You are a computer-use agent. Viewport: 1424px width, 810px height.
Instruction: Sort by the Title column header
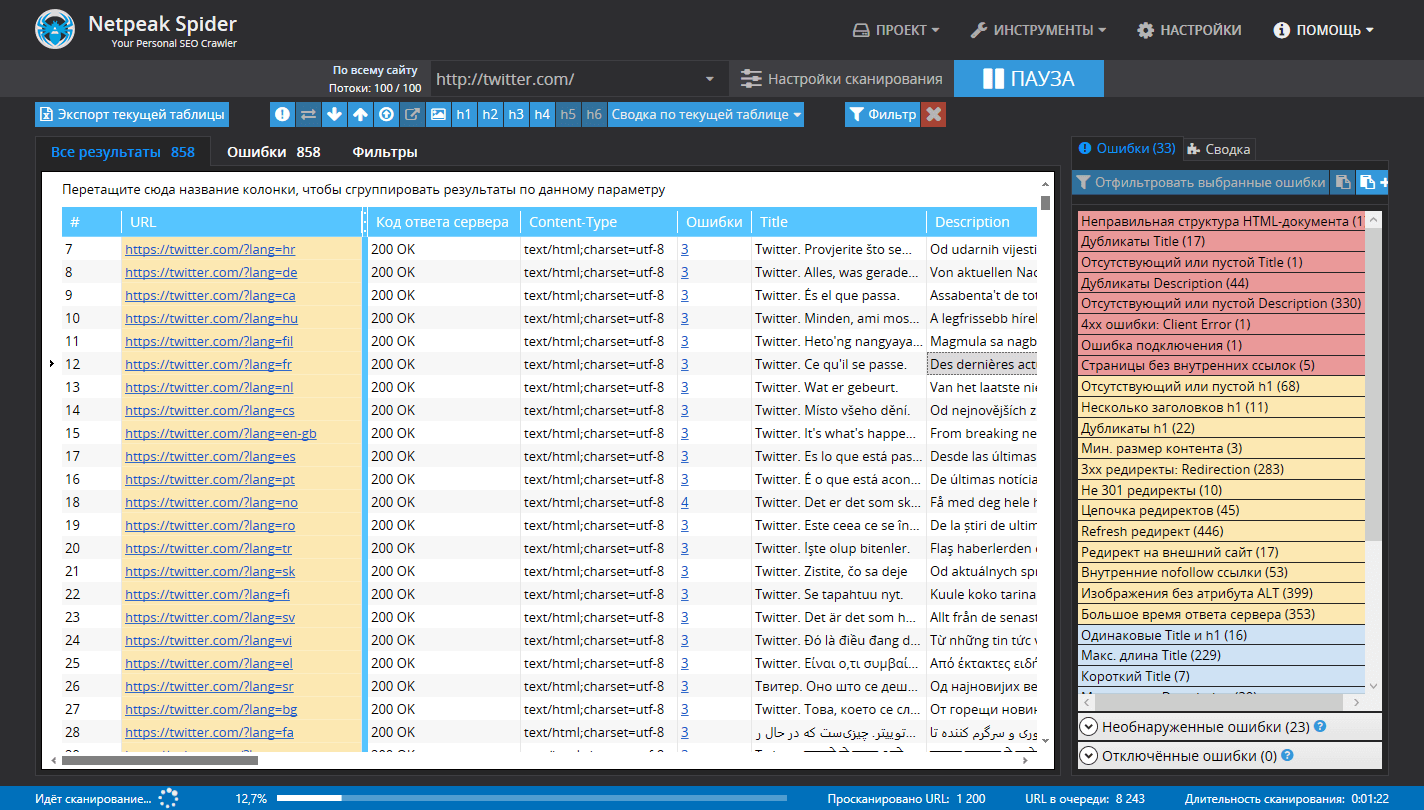(838, 222)
